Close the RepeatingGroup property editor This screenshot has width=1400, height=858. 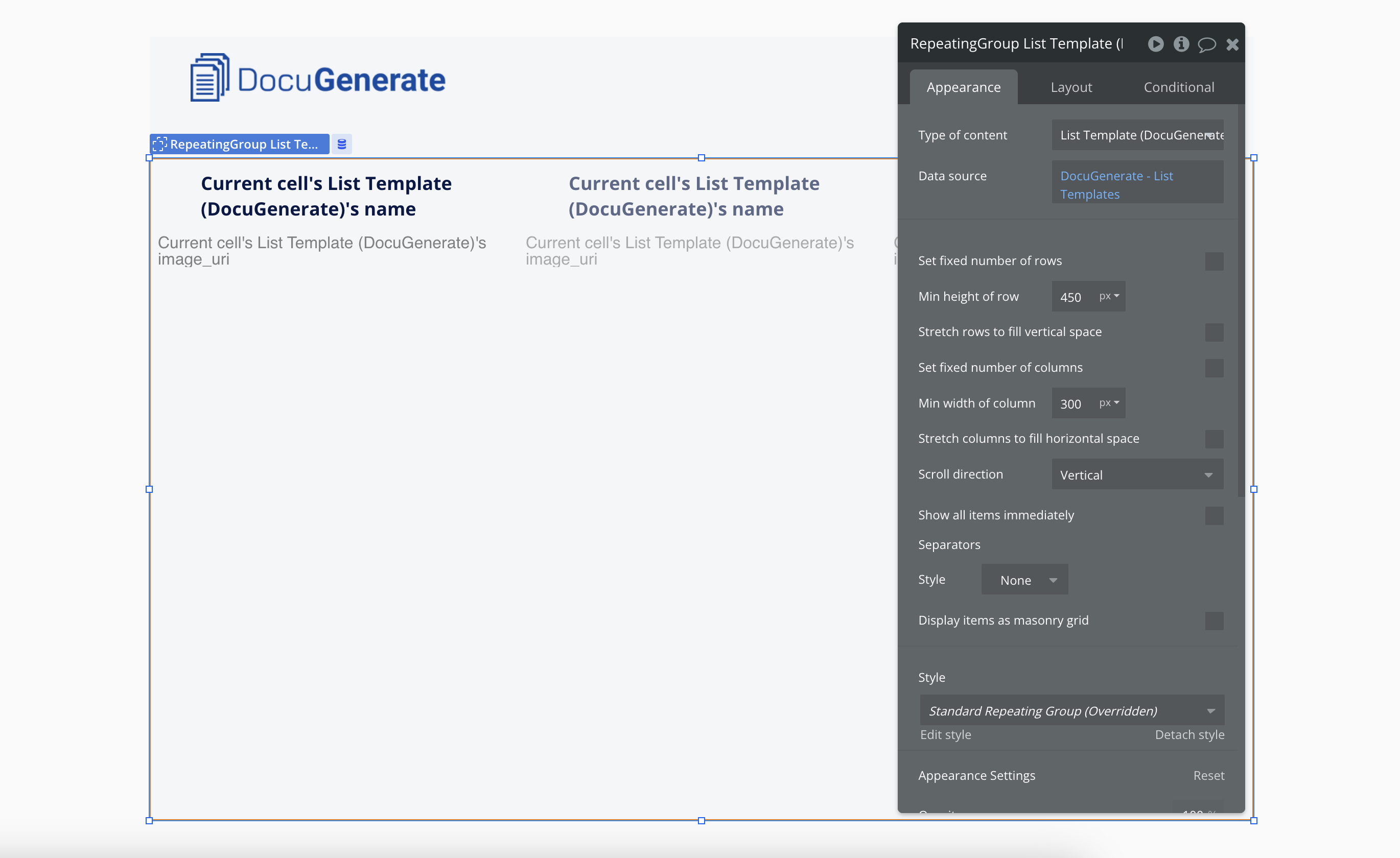coord(1232,44)
